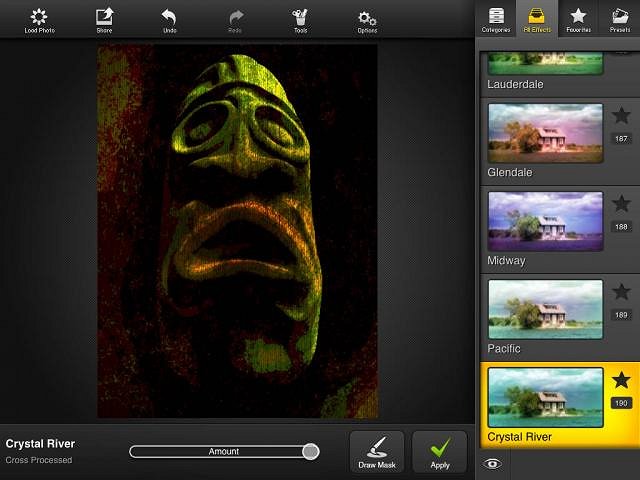Open the Tools menu
Viewport: 640px width, 480px height.
pos(300,19)
